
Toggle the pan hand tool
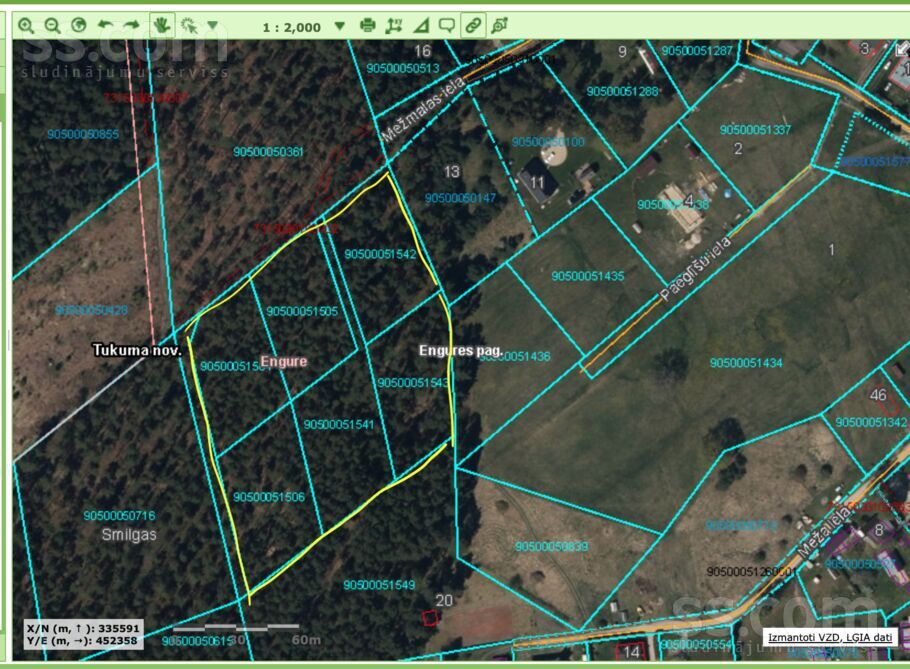click(x=160, y=25)
